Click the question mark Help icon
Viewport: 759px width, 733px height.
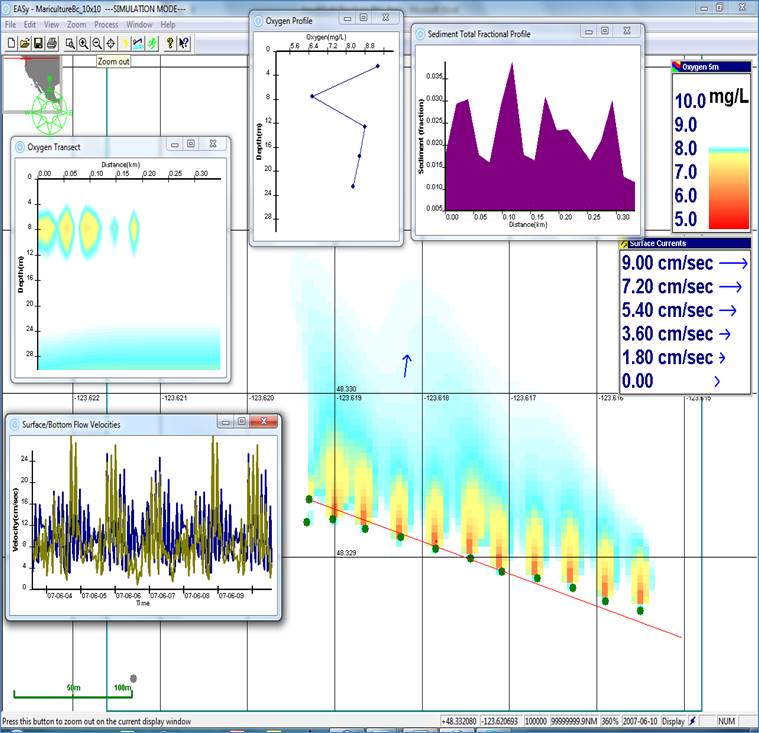(x=171, y=43)
